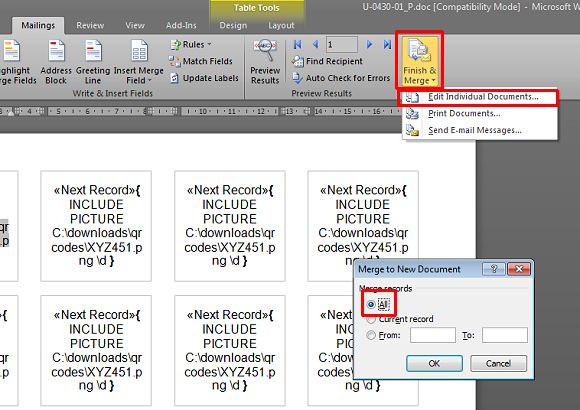Screen dimensions: 580x410
Task: Click the horizontal ruler
Action: (x=200, y=111)
